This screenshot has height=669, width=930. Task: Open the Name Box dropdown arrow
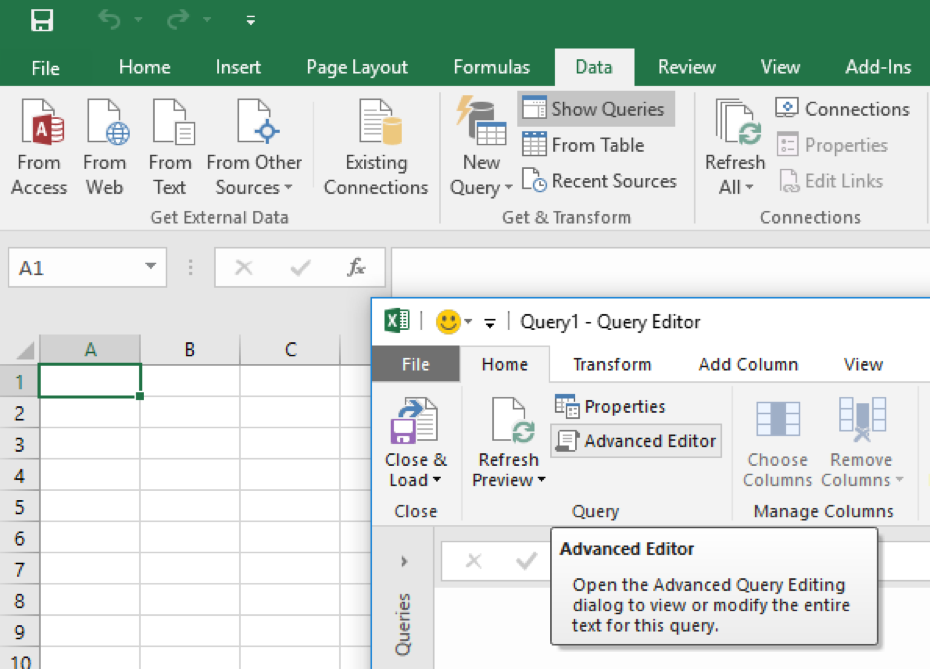[151, 267]
